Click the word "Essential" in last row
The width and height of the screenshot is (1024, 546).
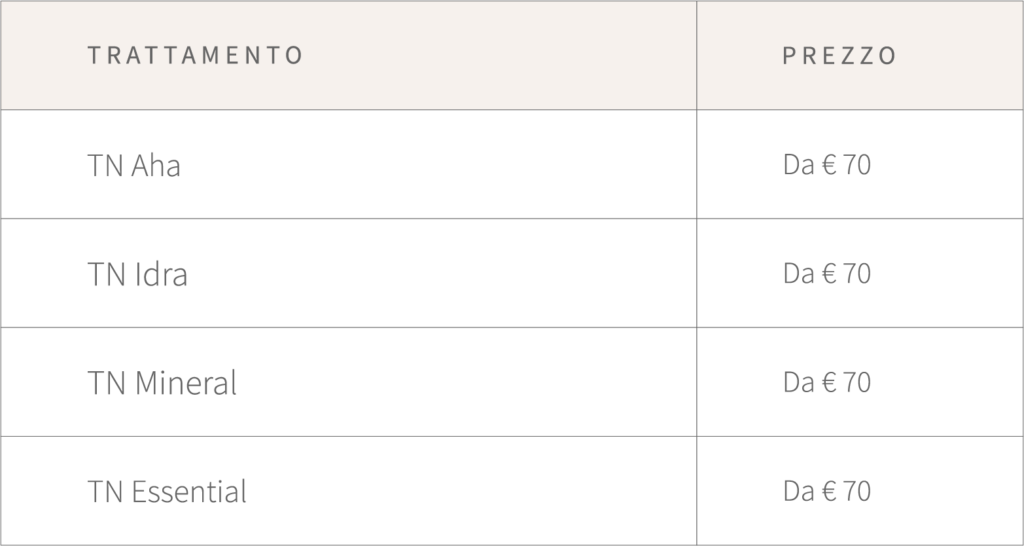189,492
